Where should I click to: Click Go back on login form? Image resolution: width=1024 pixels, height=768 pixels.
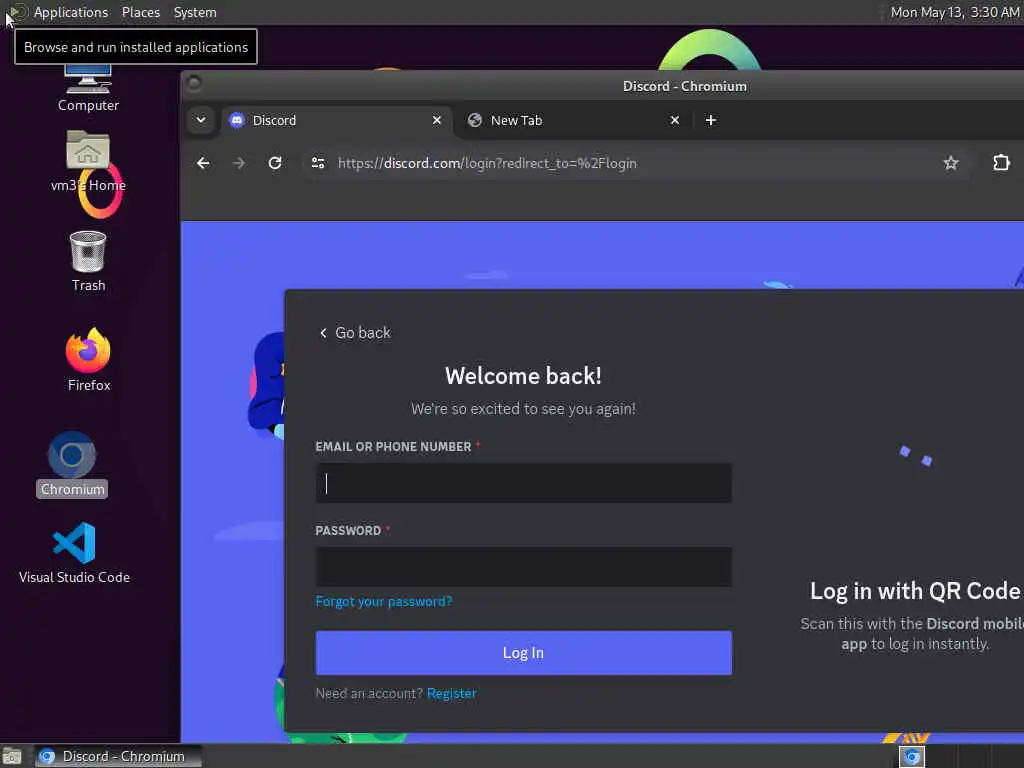(355, 333)
